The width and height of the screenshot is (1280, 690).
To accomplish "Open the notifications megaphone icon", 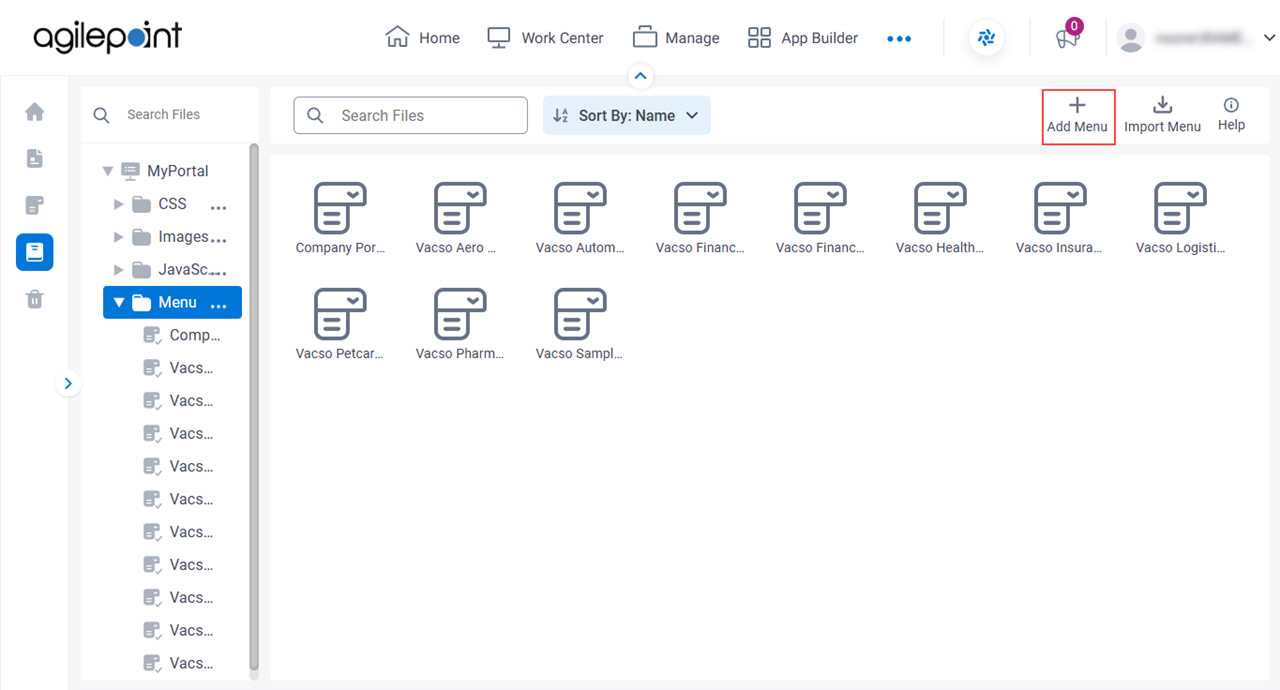I will [x=1067, y=38].
